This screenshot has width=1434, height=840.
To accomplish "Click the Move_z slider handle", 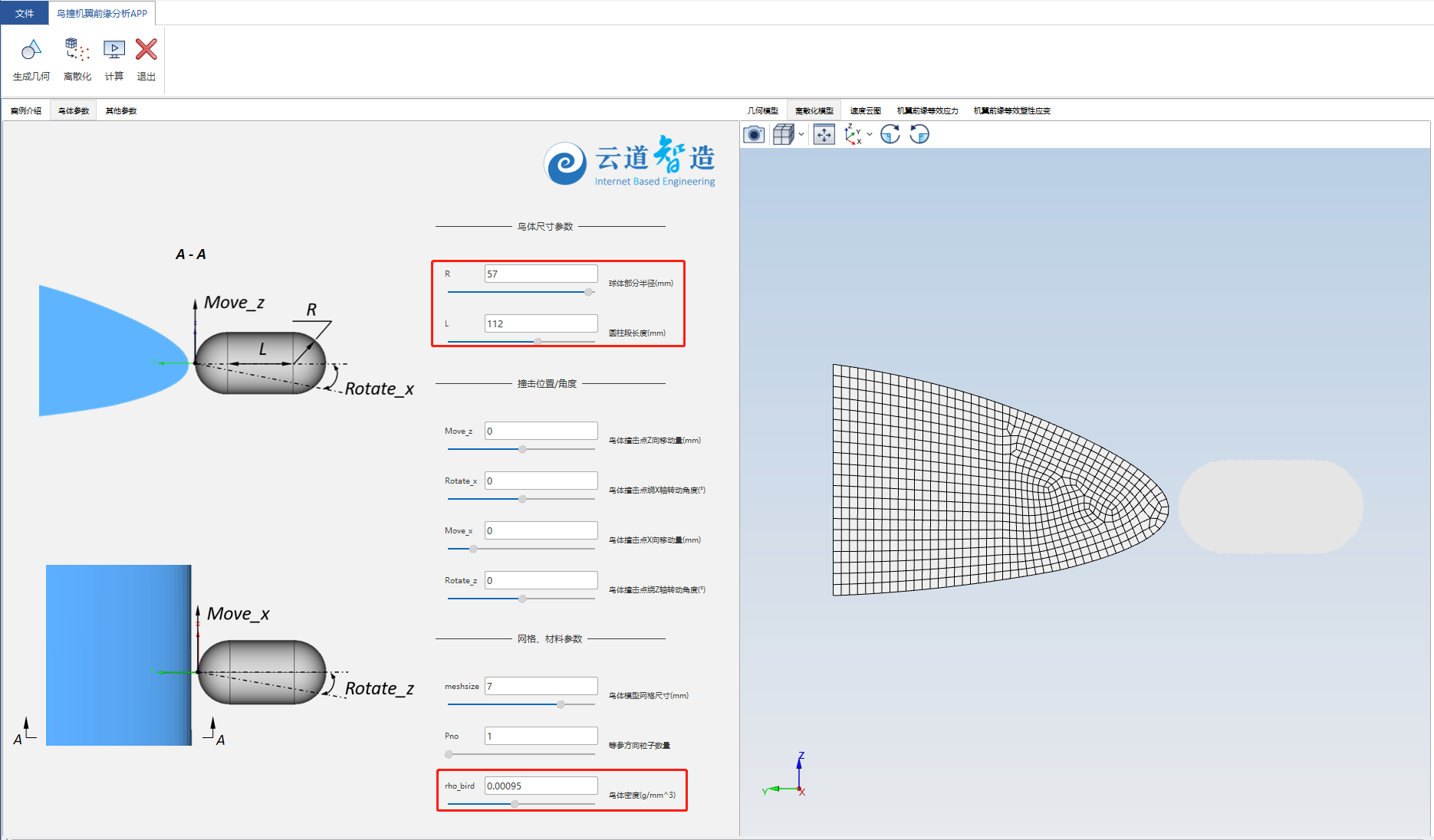I will click(522, 449).
